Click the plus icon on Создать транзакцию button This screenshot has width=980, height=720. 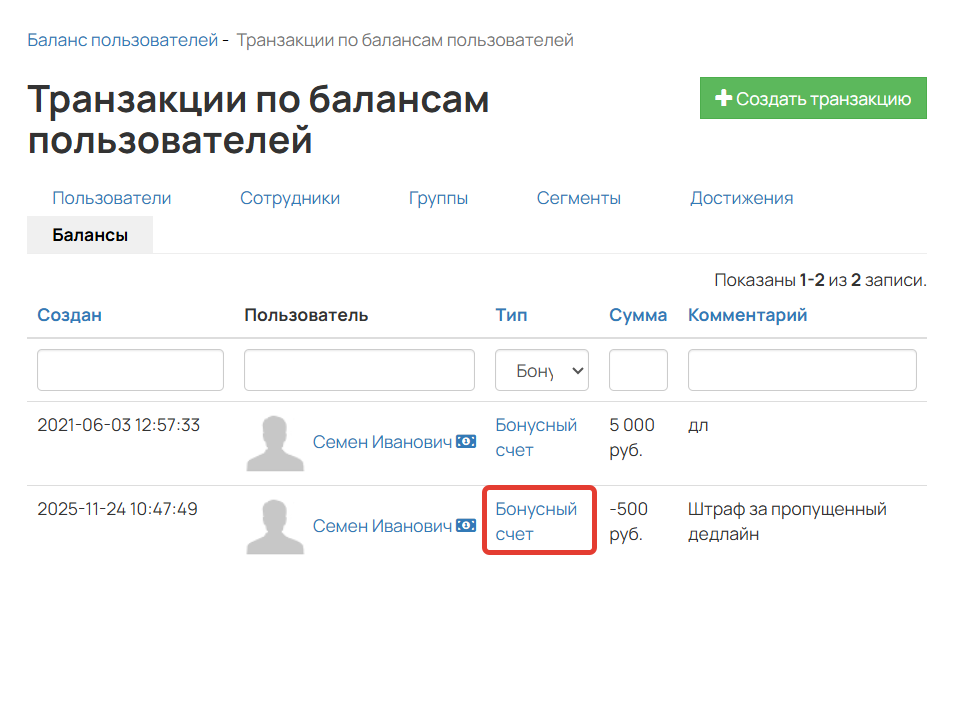723,97
